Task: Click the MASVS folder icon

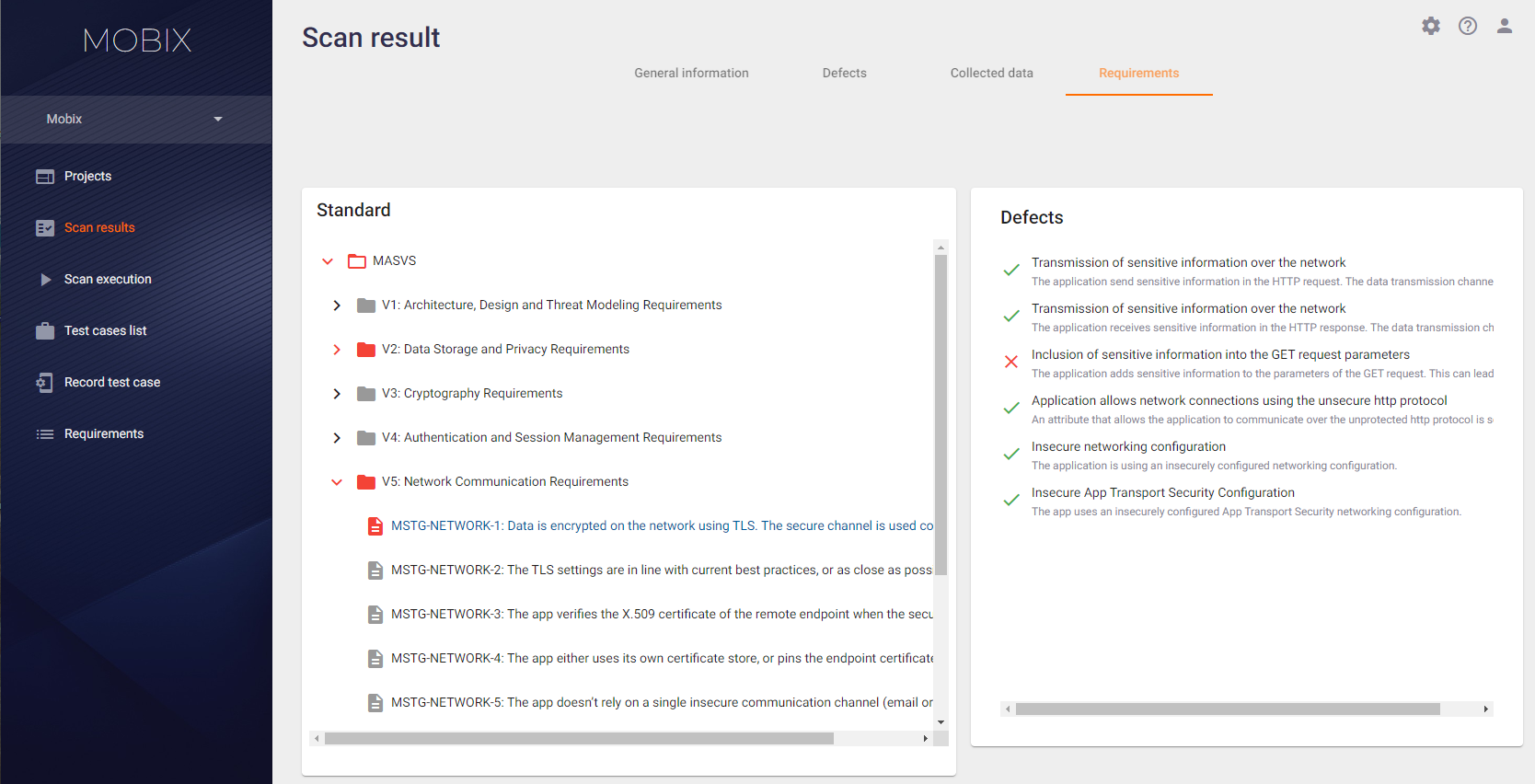Action: click(357, 261)
